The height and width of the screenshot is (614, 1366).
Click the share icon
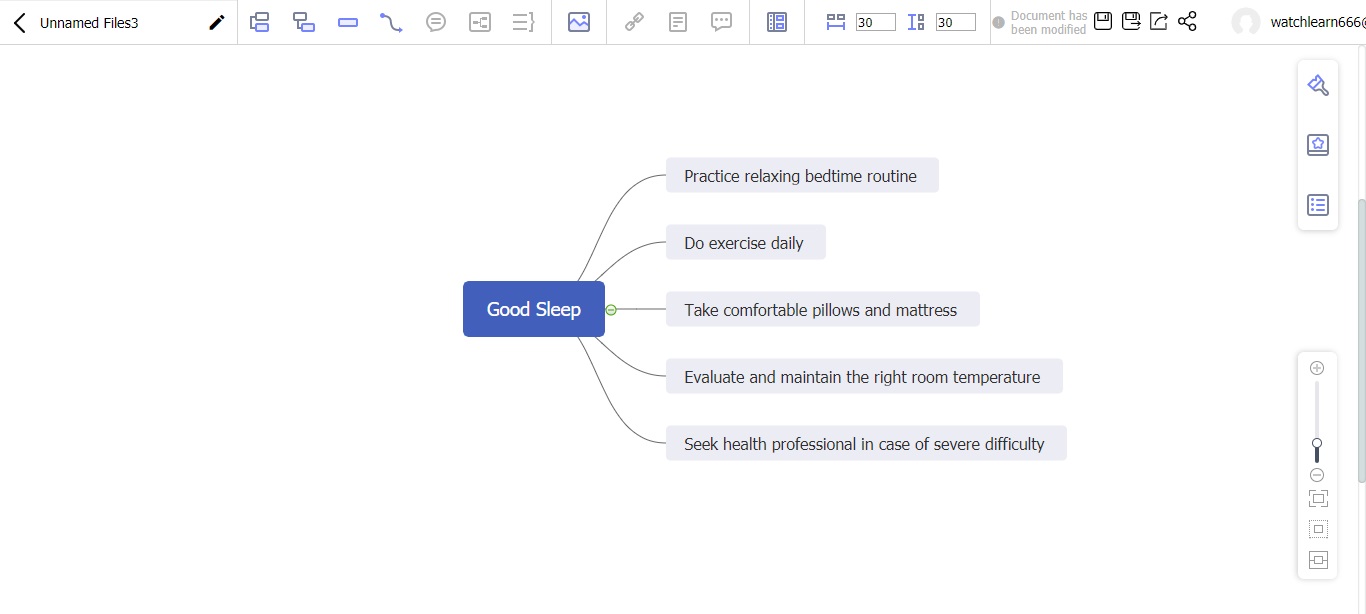pyautogui.click(x=1187, y=21)
